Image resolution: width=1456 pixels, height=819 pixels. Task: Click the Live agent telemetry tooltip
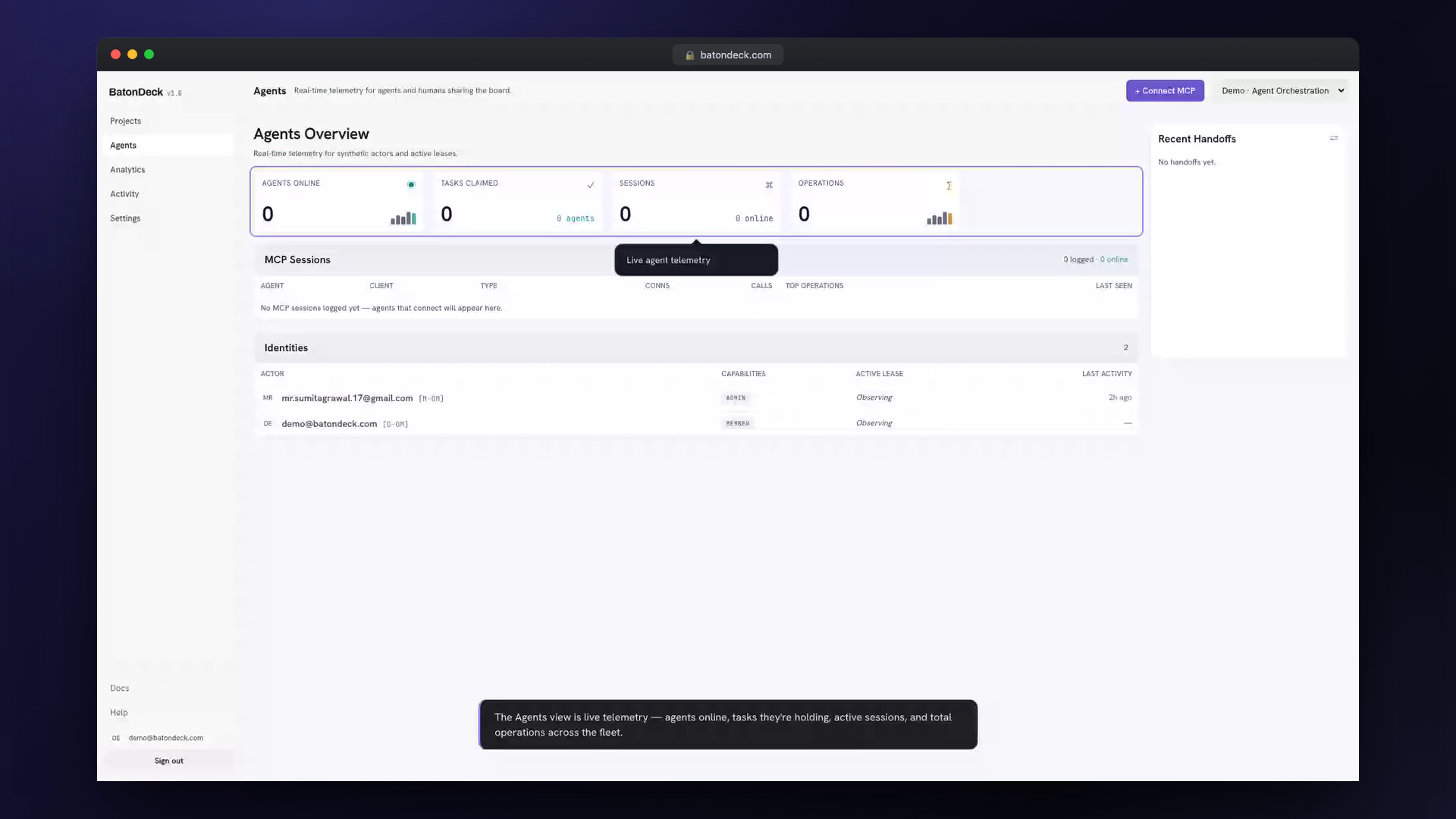(696, 260)
